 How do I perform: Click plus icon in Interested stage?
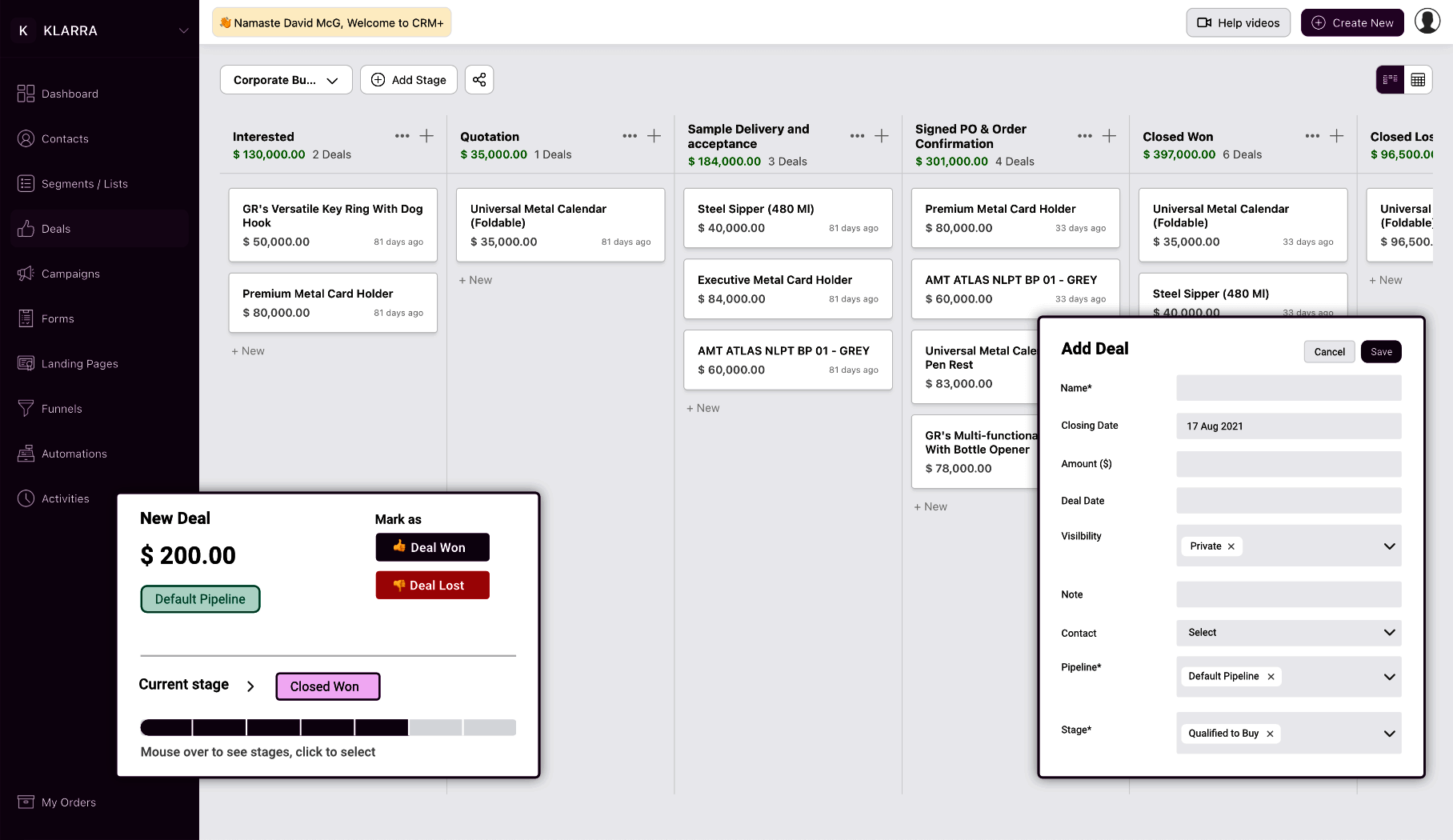pos(426,136)
